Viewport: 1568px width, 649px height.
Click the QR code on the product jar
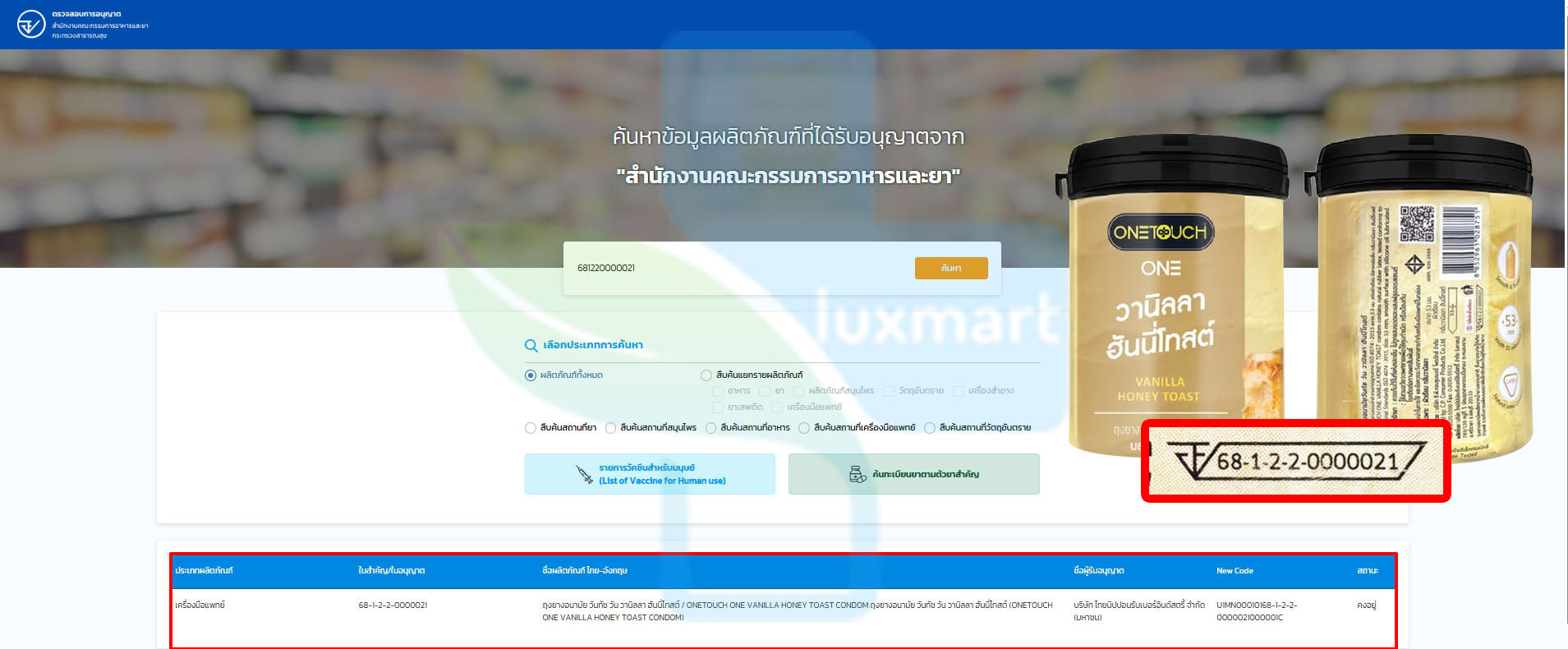click(x=1416, y=223)
